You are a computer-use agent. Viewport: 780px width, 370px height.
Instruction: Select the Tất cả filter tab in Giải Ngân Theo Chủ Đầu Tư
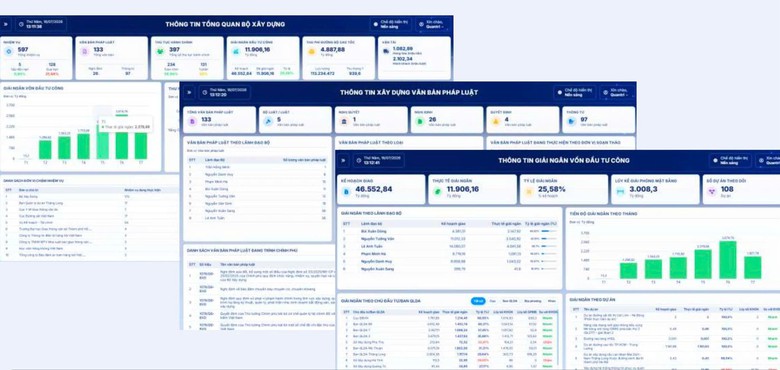[x=478, y=301]
